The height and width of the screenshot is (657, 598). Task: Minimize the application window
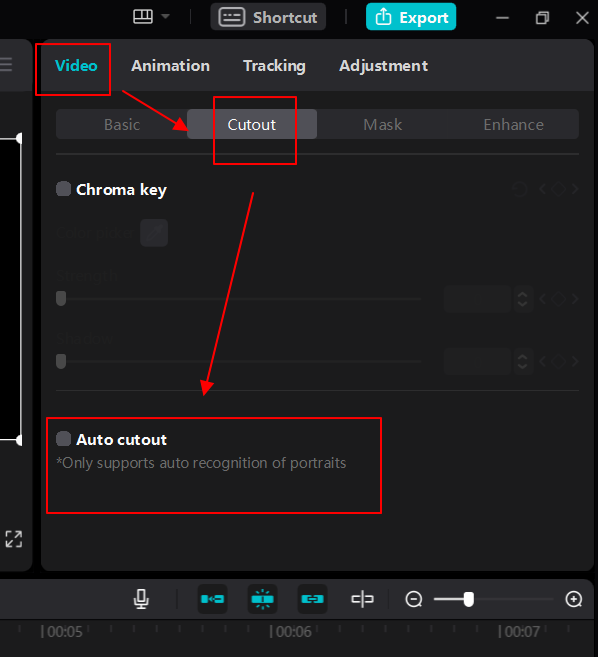[502, 18]
